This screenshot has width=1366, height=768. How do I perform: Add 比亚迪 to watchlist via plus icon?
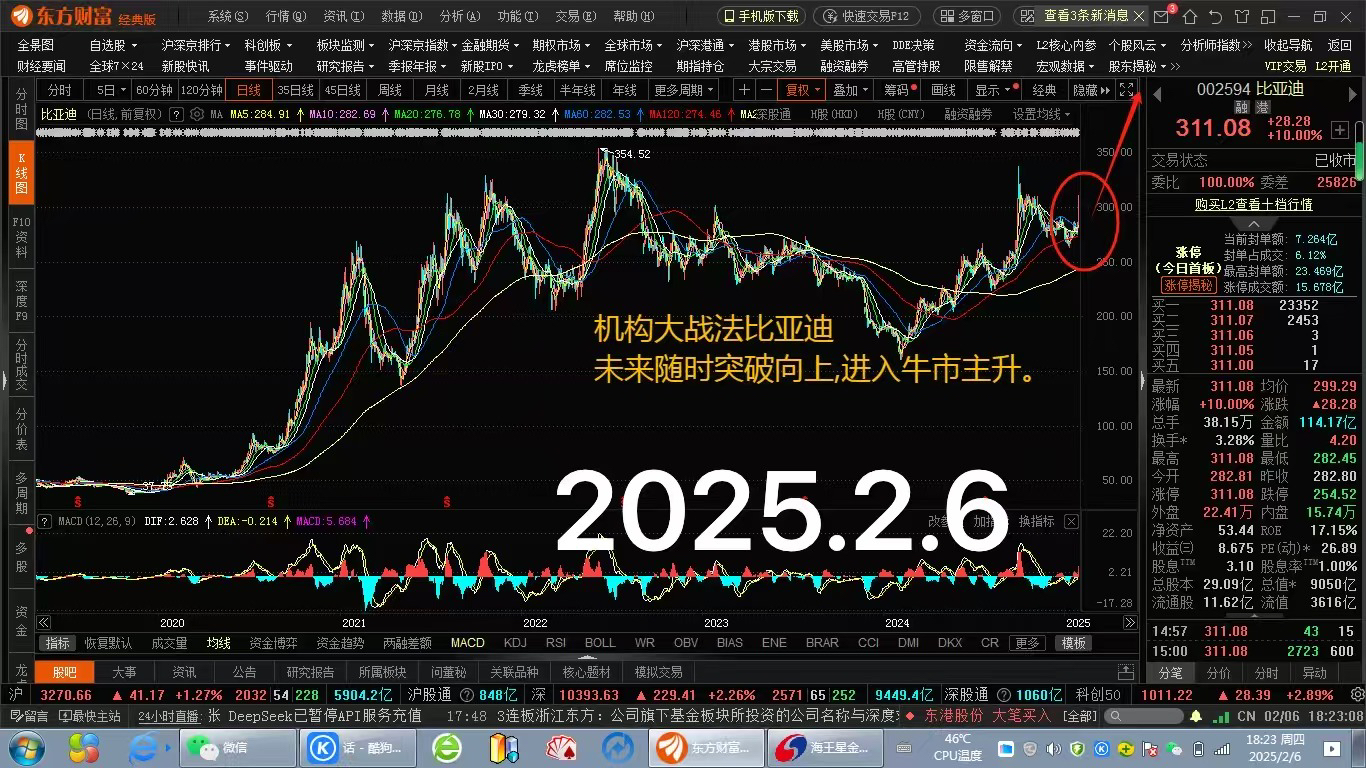pos(1340,130)
